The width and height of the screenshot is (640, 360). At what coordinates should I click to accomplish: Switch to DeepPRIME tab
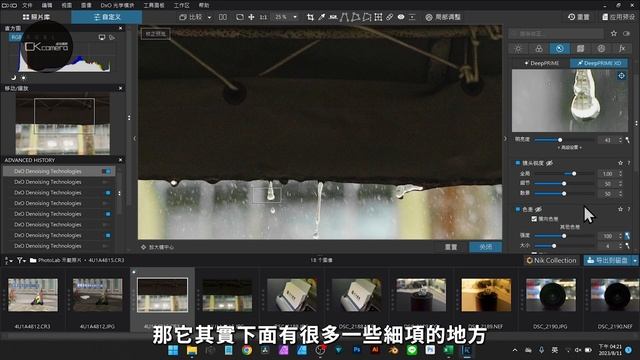pyautogui.click(x=541, y=63)
